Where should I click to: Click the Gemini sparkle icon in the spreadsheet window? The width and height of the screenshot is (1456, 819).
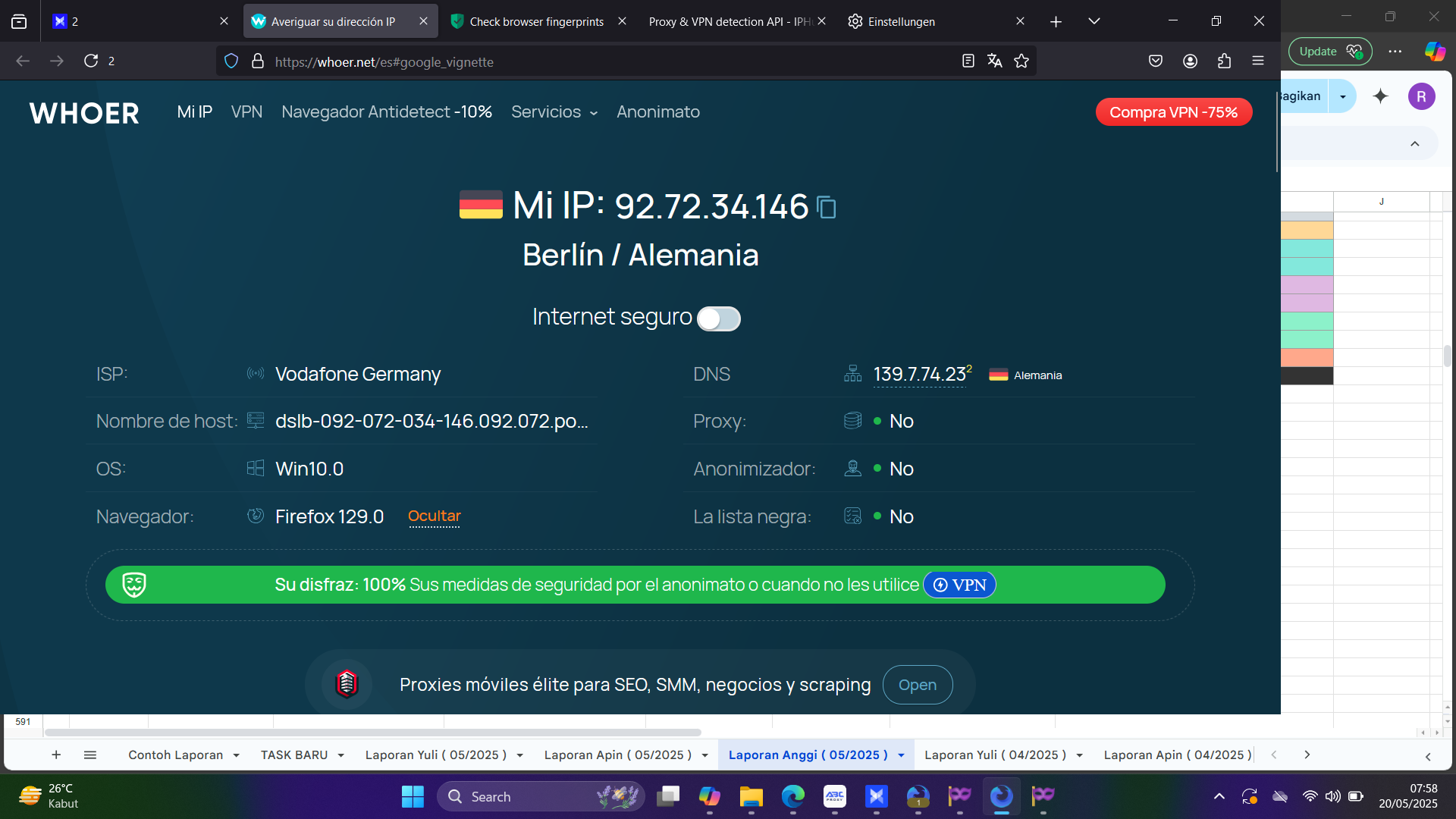[1381, 96]
